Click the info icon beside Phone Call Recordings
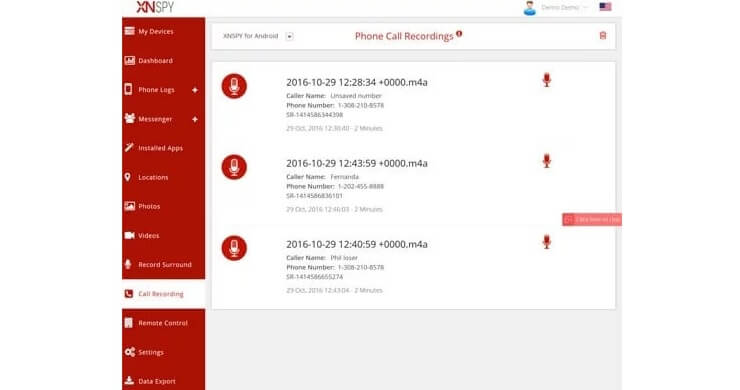 [459, 34]
